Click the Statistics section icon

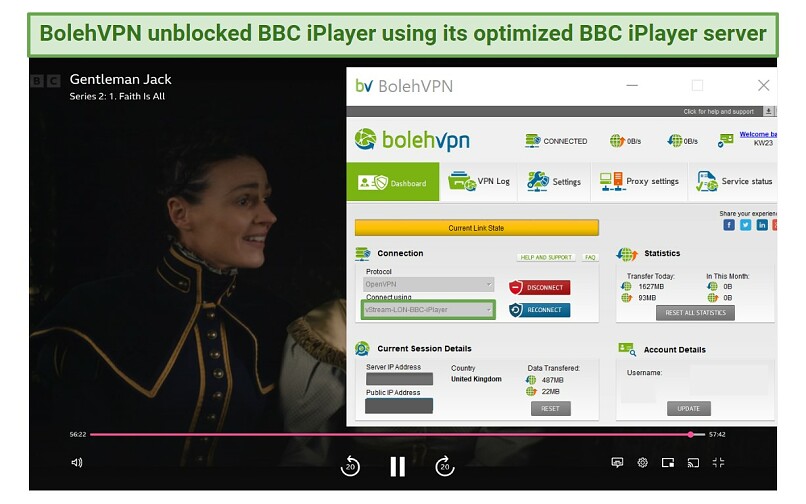[x=627, y=254]
